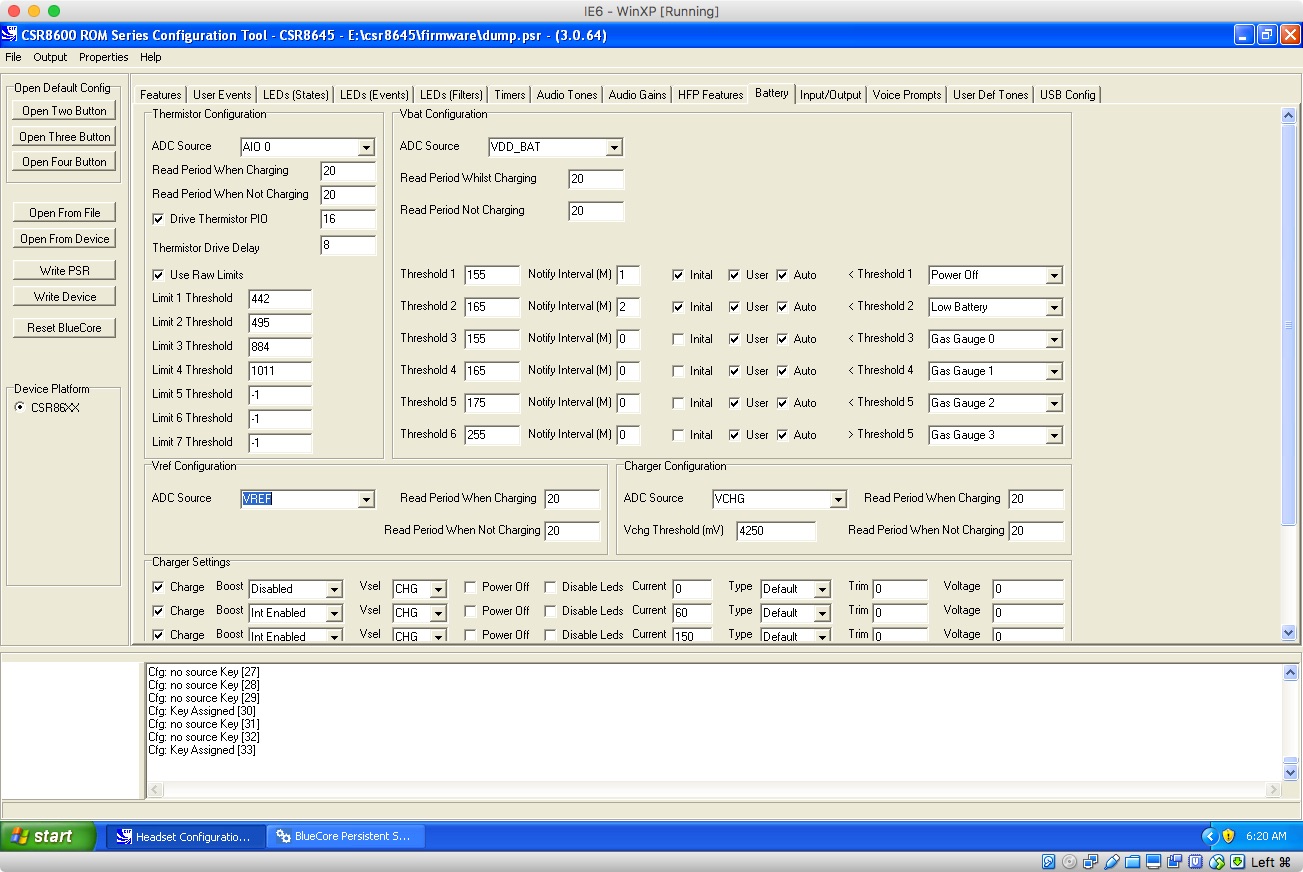Click the Vchg Threshold (mV) field with 4250

click(776, 531)
